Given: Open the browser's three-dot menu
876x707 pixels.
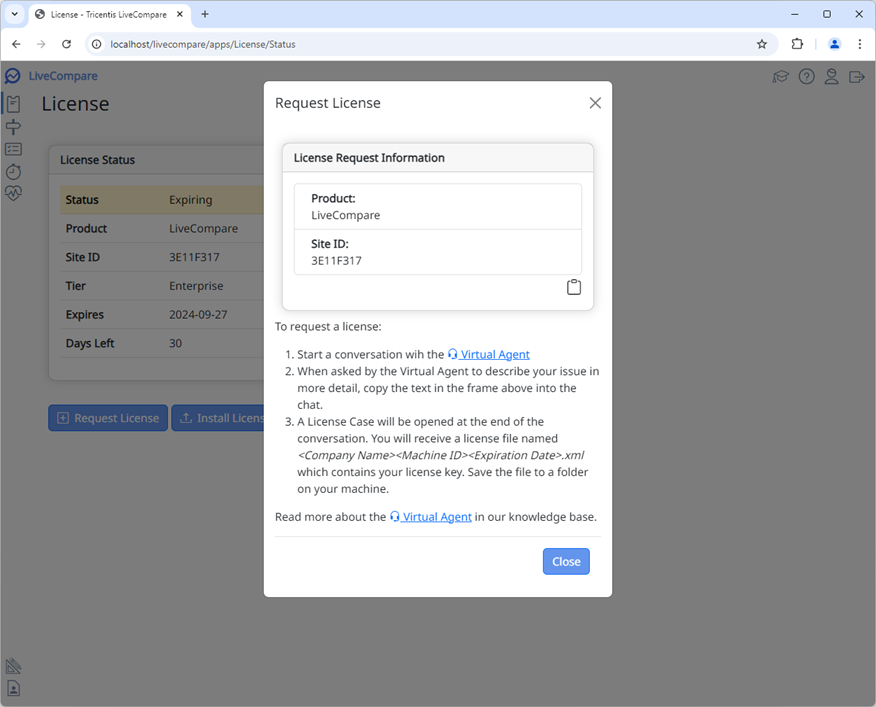Looking at the screenshot, I should (860, 44).
